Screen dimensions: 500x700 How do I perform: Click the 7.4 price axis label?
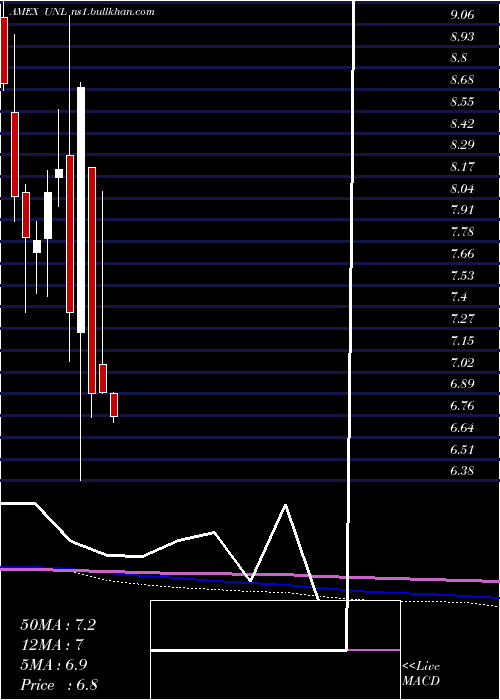click(x=459, y=297)
